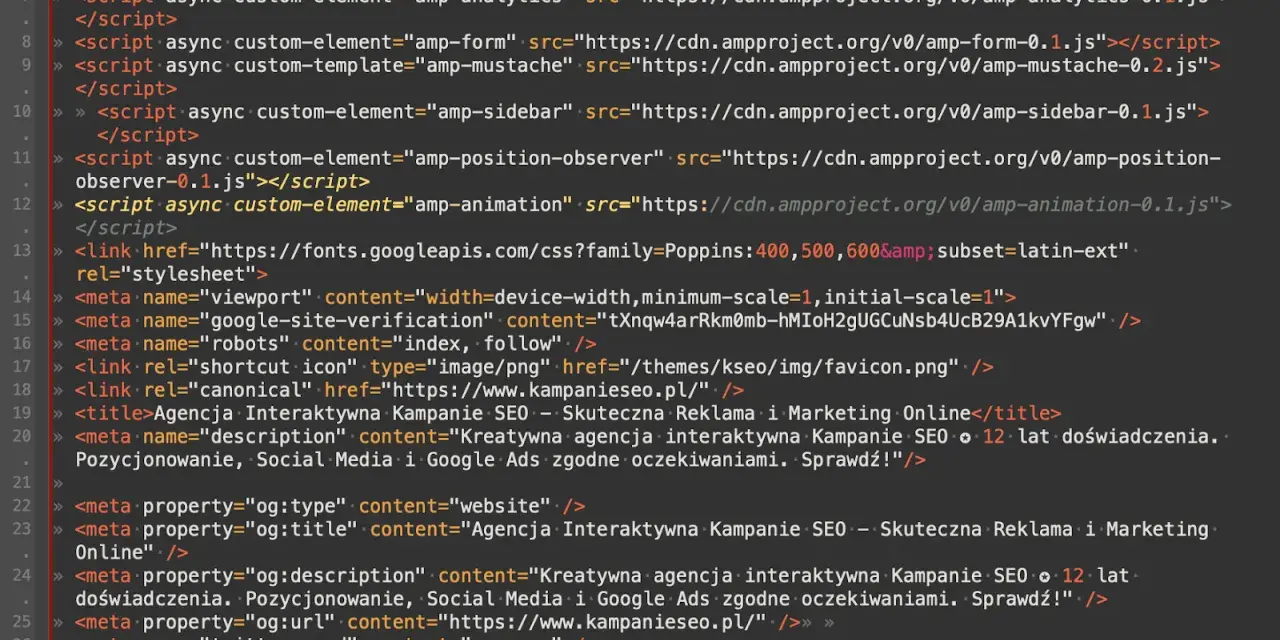Click the "amp-sidebar" attribute value
The height and width of the screenshot is (640, 1280).
click(500, 112)
